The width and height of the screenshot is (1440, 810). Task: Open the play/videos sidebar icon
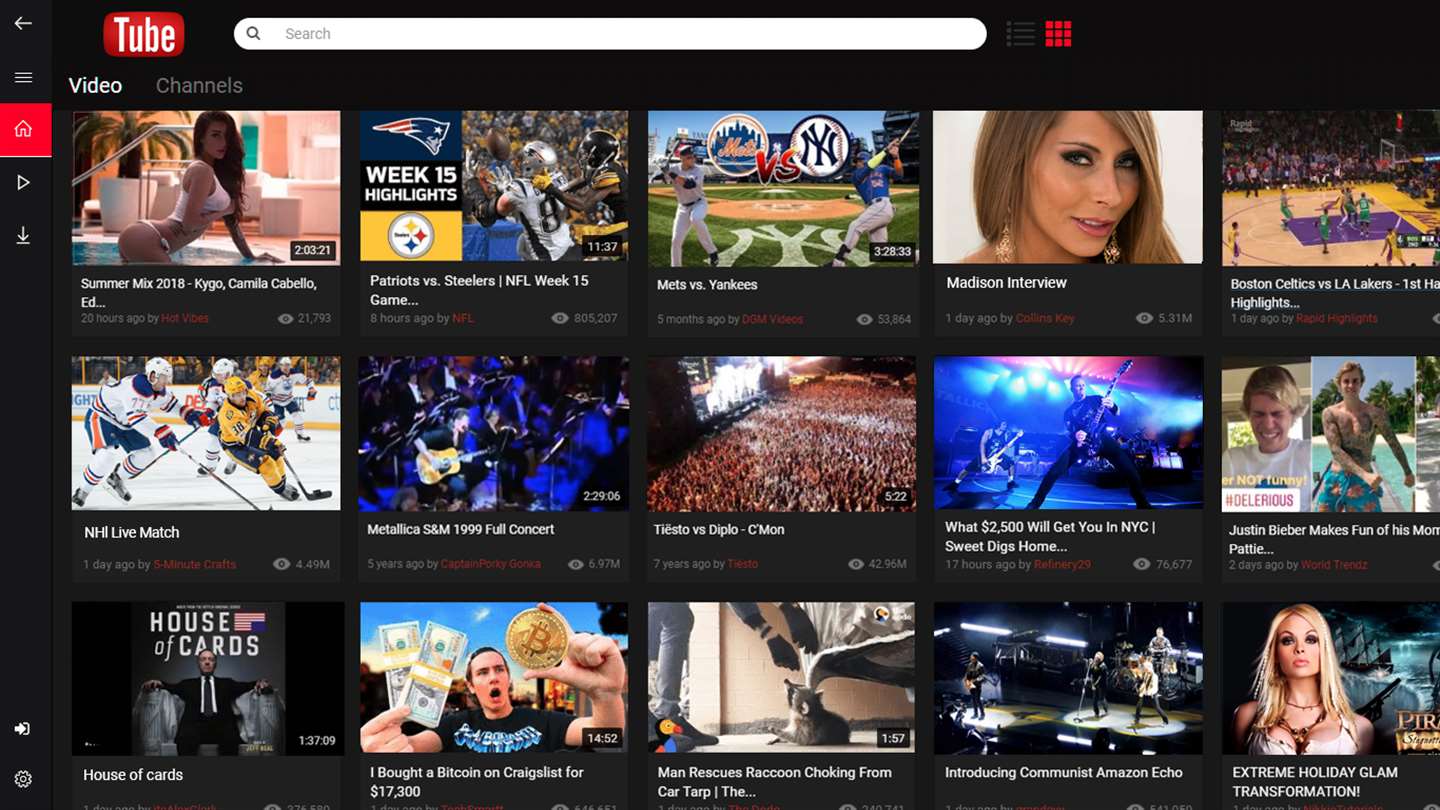(23, 182)
